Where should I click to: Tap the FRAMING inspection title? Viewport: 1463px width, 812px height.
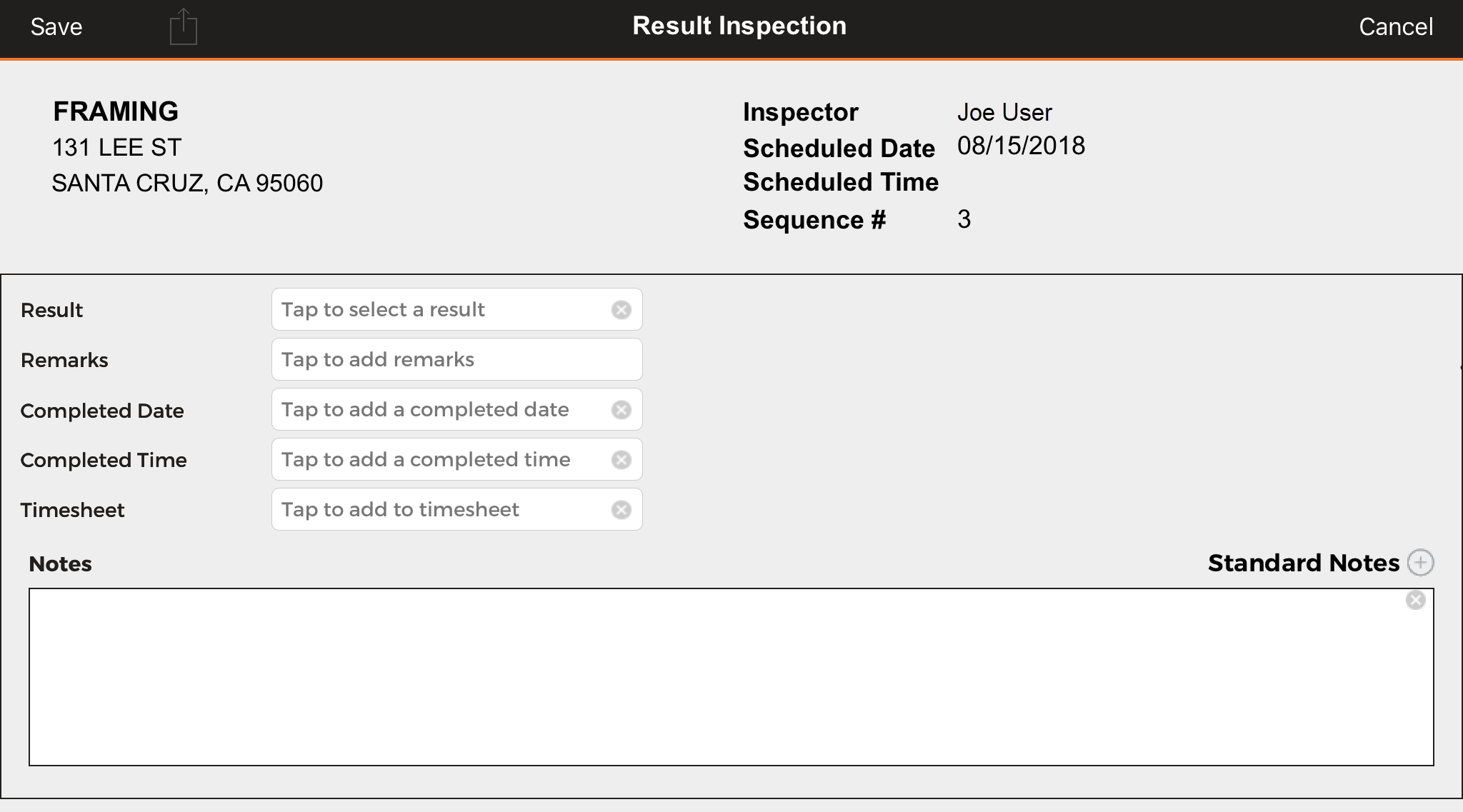[x=116, y=111]
